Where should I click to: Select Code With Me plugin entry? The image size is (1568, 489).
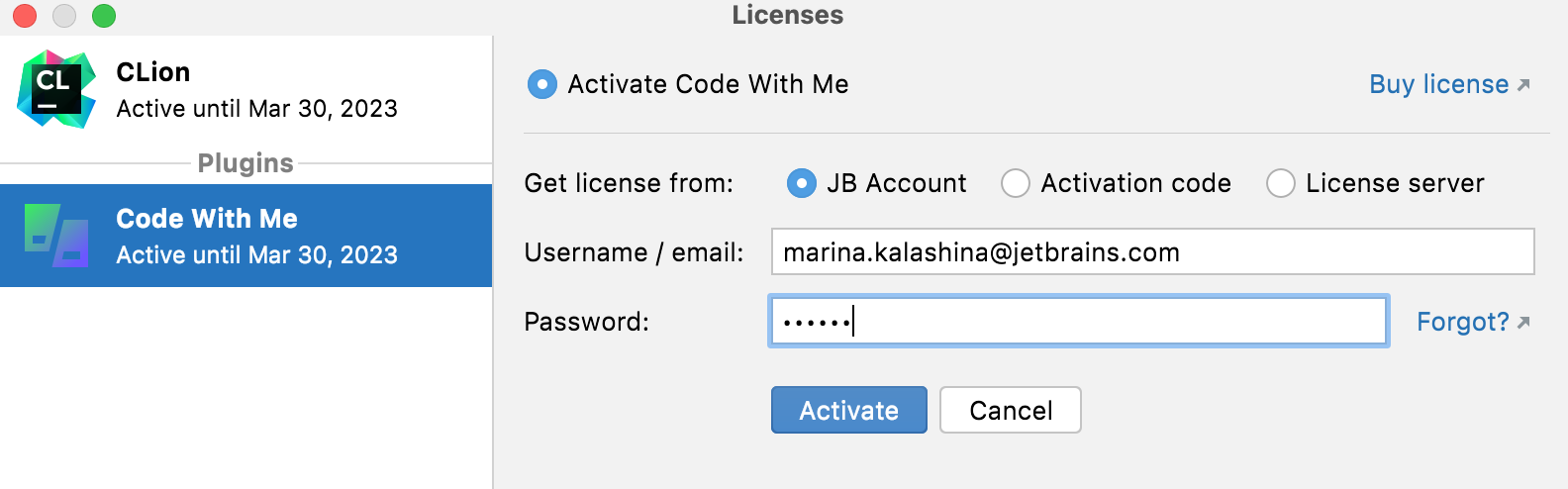[x=256, y=236]
